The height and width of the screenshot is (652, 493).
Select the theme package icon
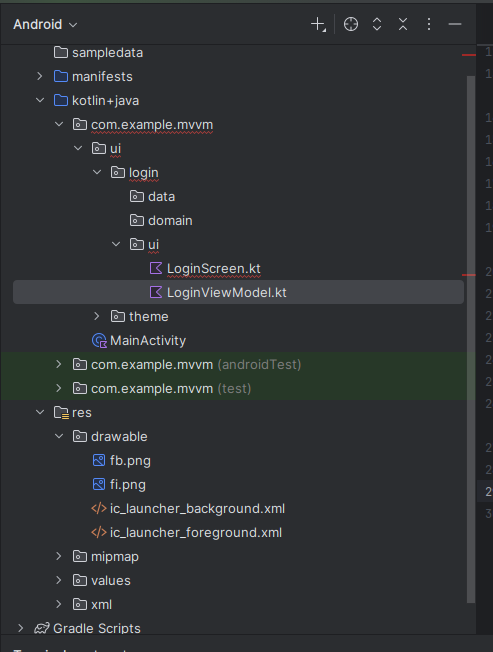pyautogui.click(x=118, y=316)
